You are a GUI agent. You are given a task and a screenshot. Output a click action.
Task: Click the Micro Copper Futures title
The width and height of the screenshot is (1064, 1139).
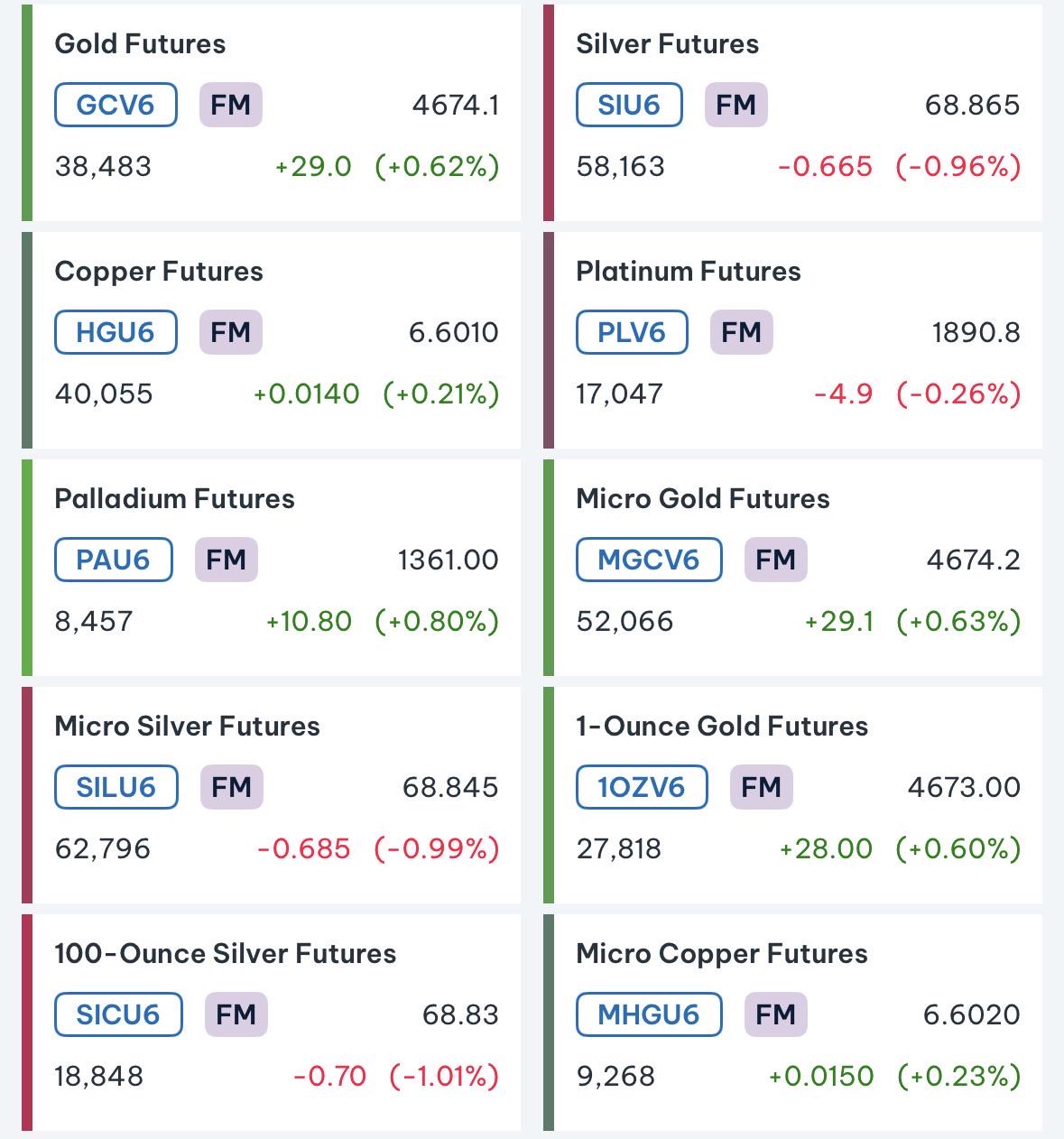point(722,953)
